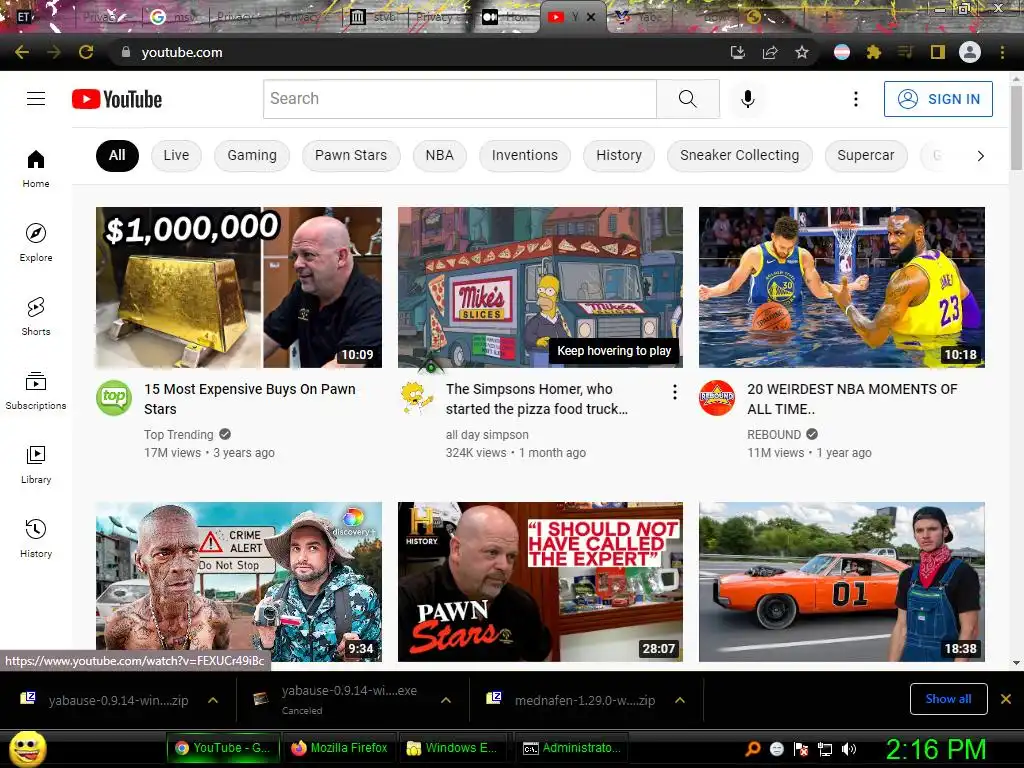The width and height of the screenshot is (1024, 768).
Task: Click the page vertical scrollbar thumb
Action: pyautogui.click(x=1016, y=127)
